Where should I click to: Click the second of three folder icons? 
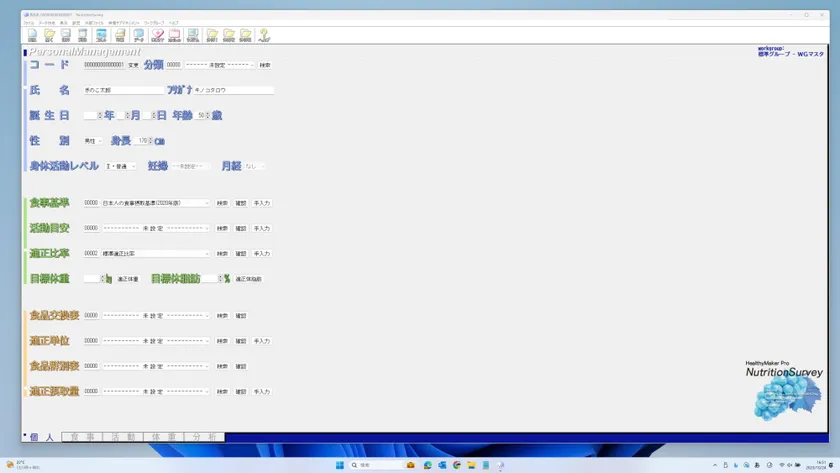pyautogui.click(x=229, y=35)
